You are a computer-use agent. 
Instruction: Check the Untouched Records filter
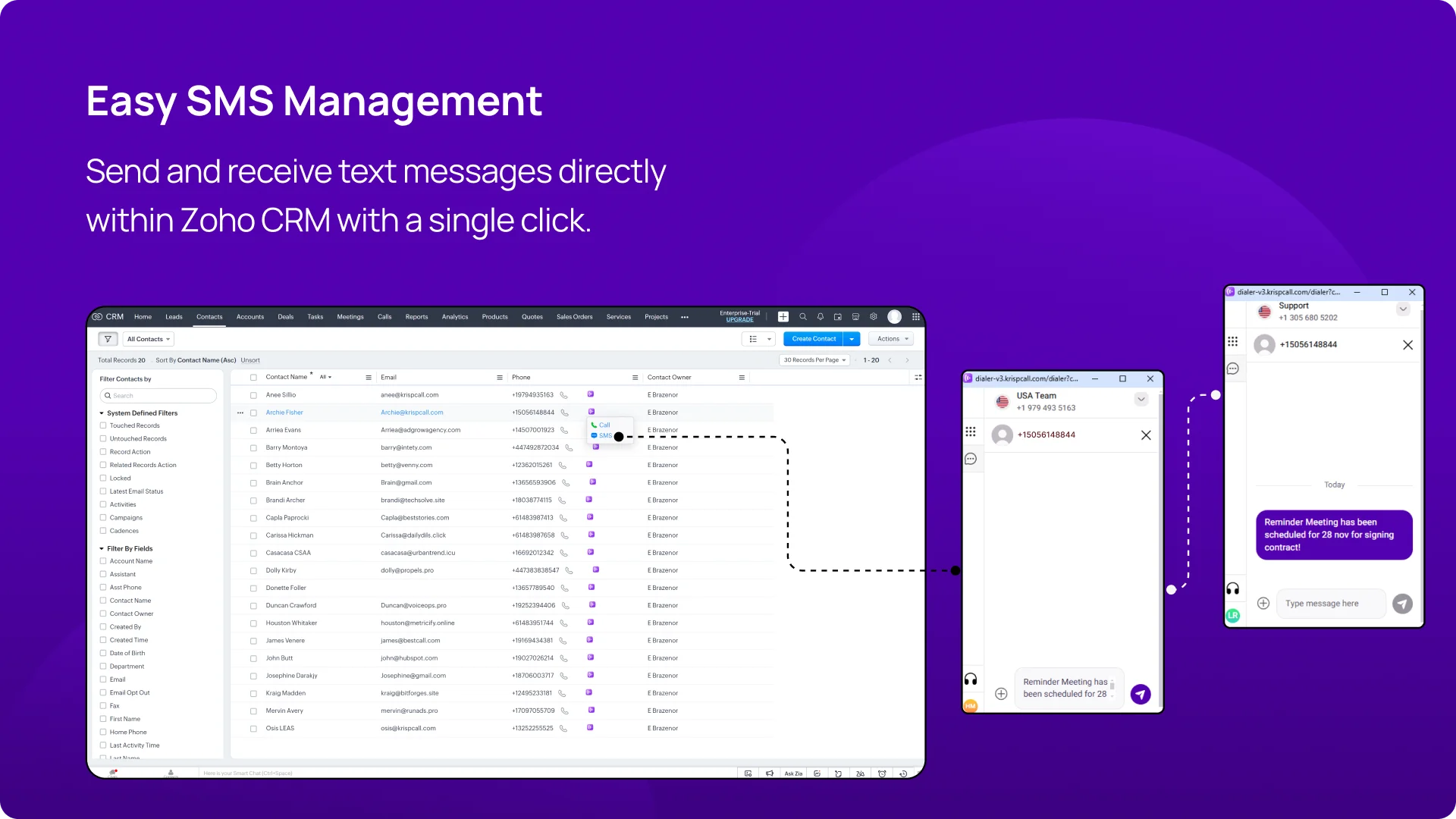[x=103, y=438]
